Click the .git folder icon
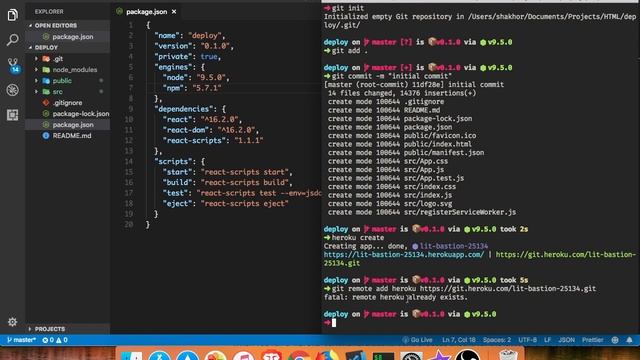640x360 pixels. pyautogui.click(x=46, y=59)
